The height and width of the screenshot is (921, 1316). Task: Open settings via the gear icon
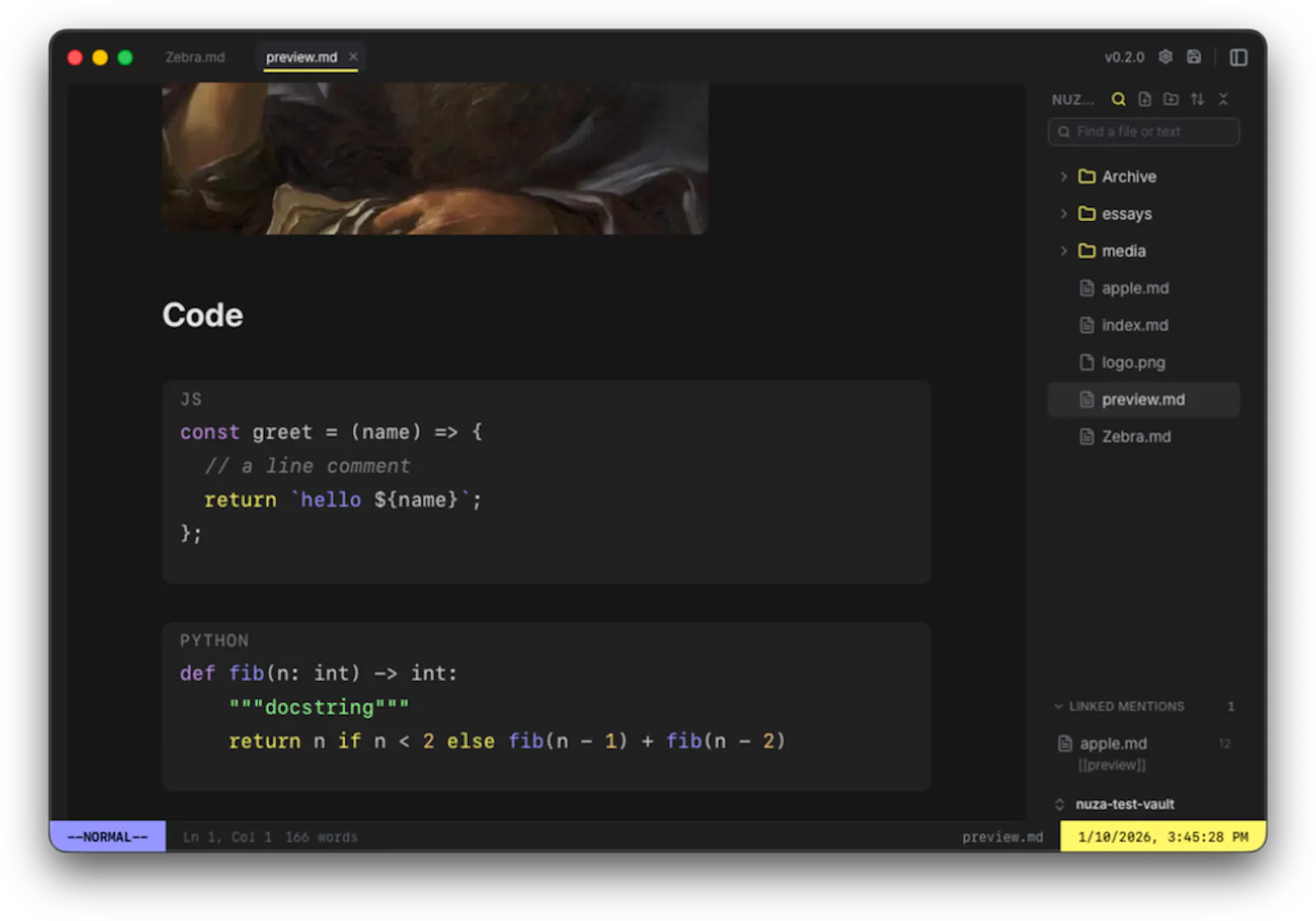(x=1165, y=57)
